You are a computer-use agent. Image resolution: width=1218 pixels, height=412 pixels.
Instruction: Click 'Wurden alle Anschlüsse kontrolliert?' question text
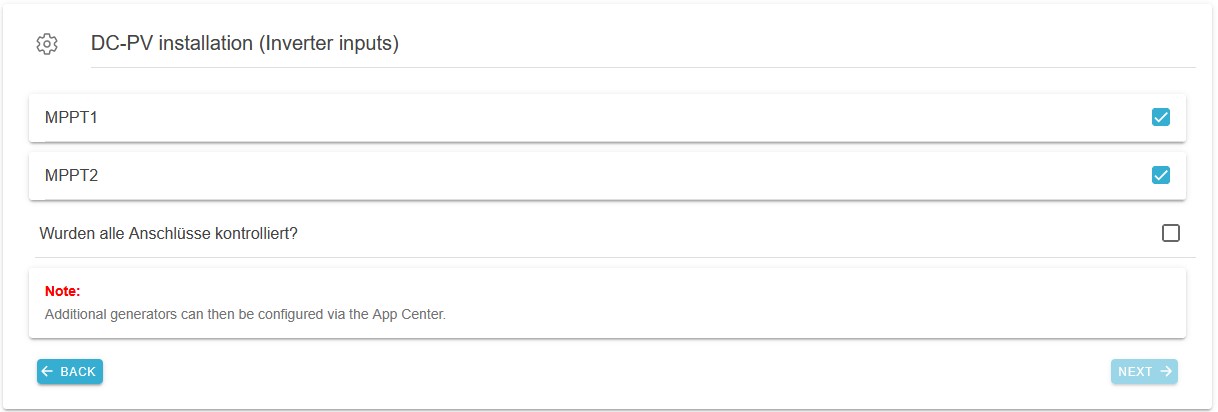[169, 233]
